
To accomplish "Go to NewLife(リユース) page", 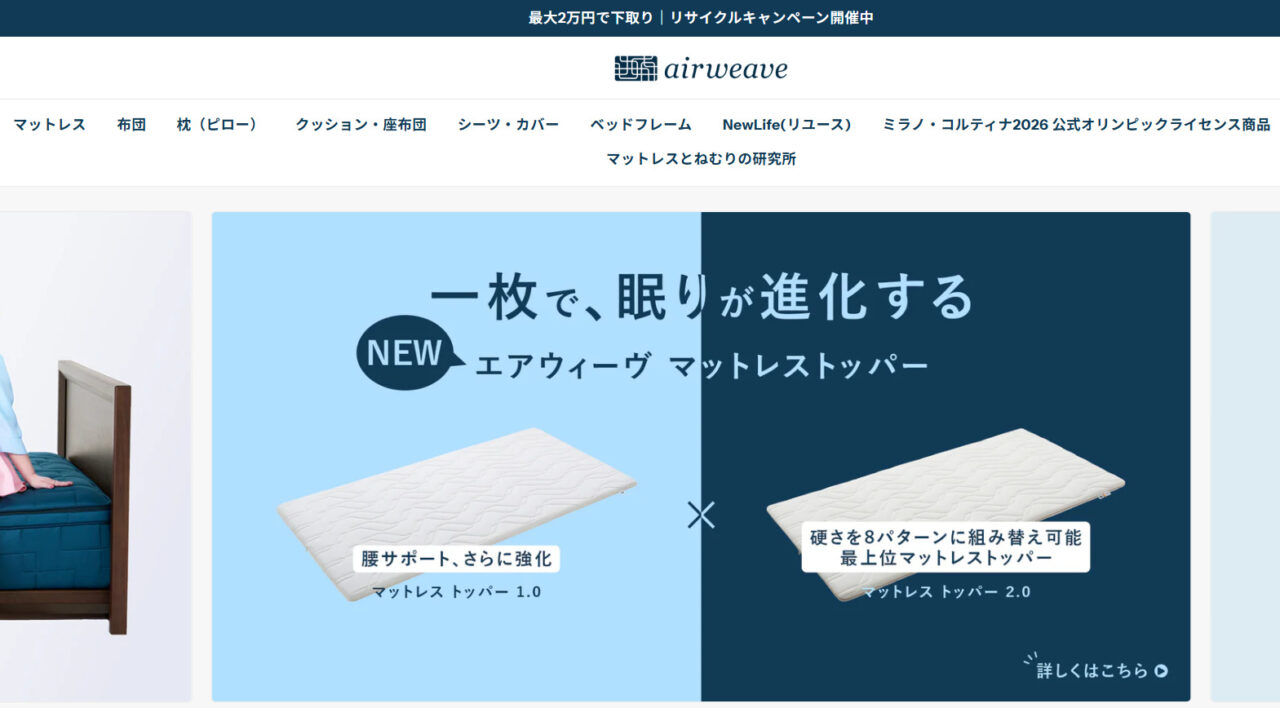I will [x=787, y=125].
